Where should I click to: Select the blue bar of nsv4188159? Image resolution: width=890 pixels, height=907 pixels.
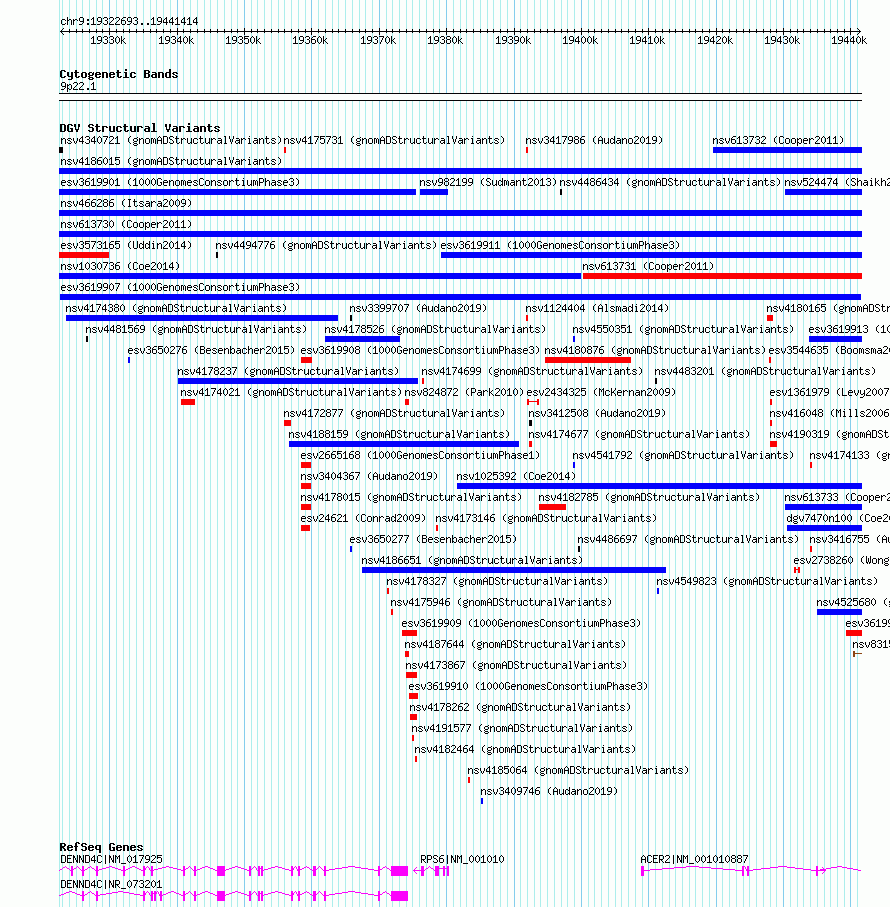tap(404, 444)
